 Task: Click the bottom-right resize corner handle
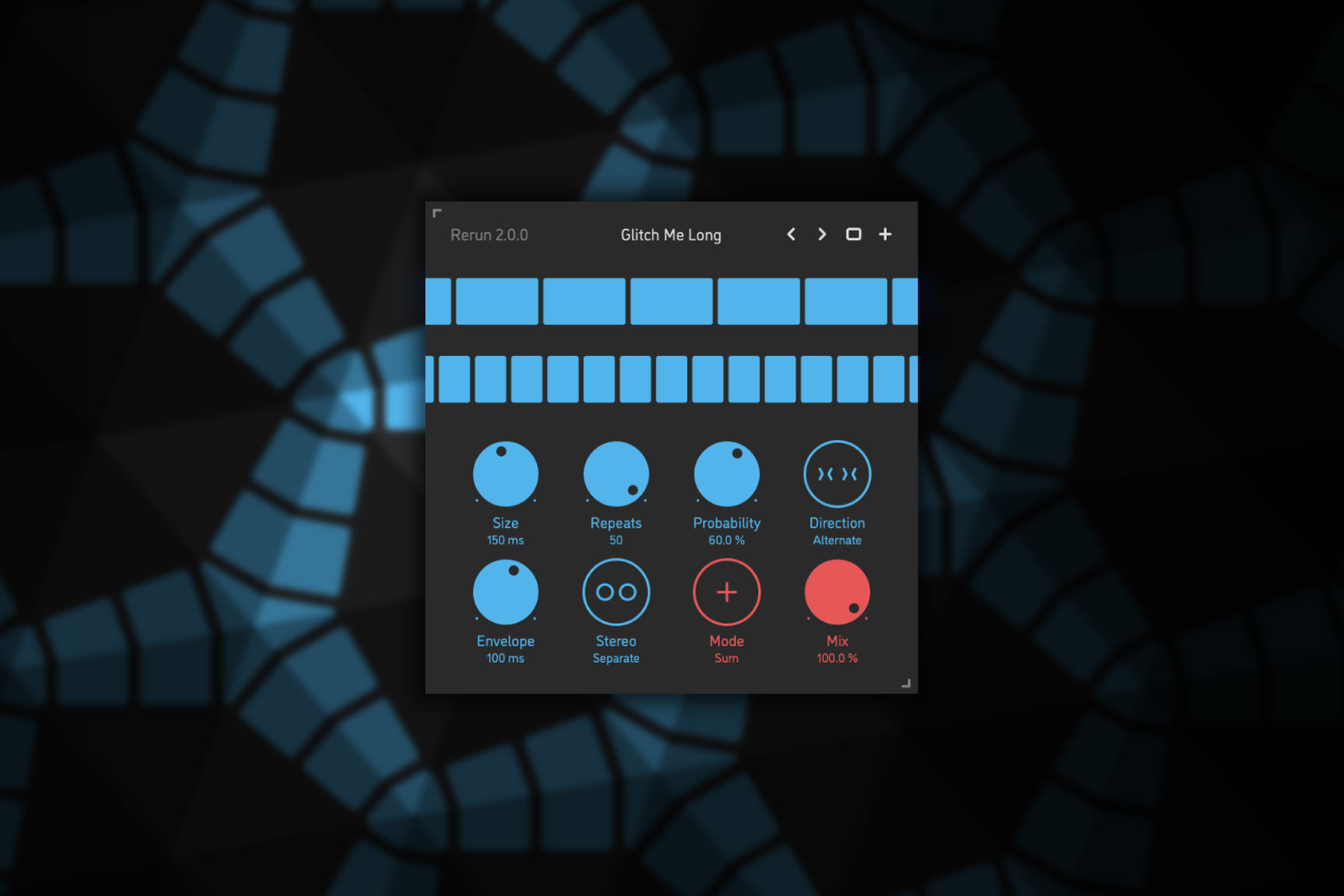click(x=906, y=683)
